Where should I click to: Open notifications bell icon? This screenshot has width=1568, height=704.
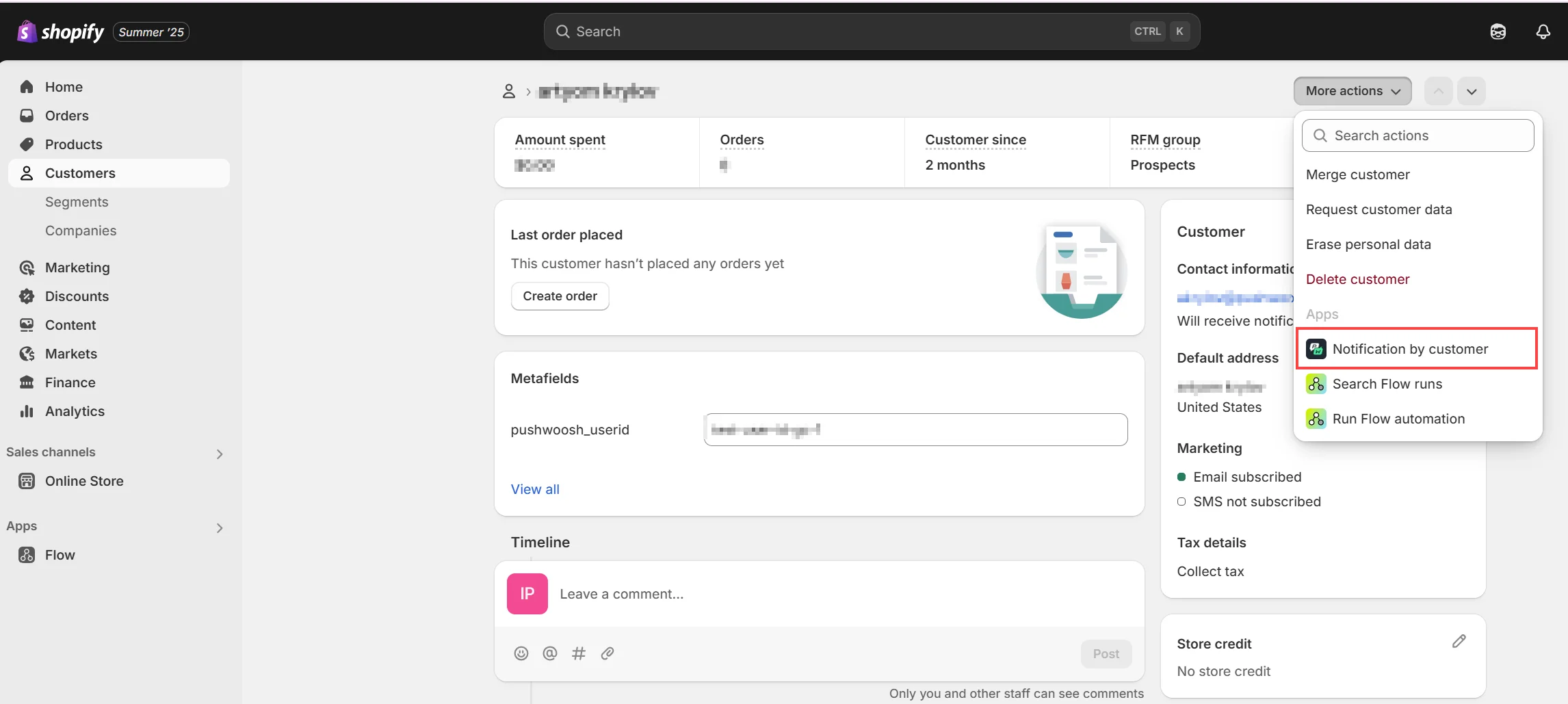coord(1543,31)
